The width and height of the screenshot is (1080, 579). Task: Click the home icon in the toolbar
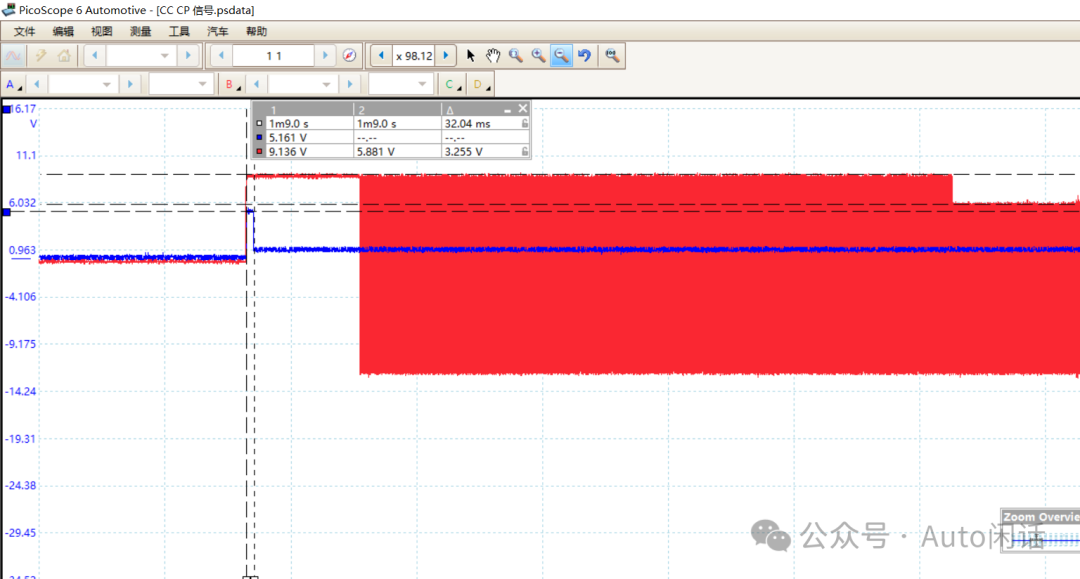click(x=64, y=56)
